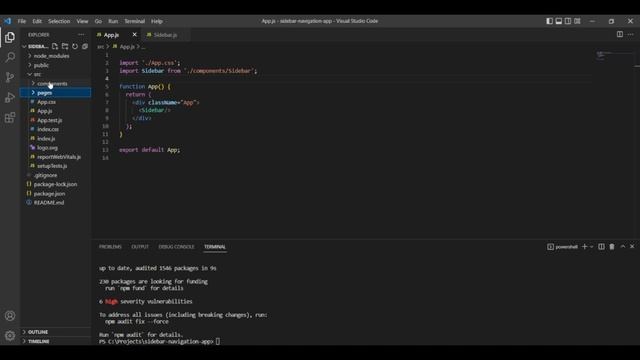
Task: Open the Run and Debug view
Action: [10, 98]
